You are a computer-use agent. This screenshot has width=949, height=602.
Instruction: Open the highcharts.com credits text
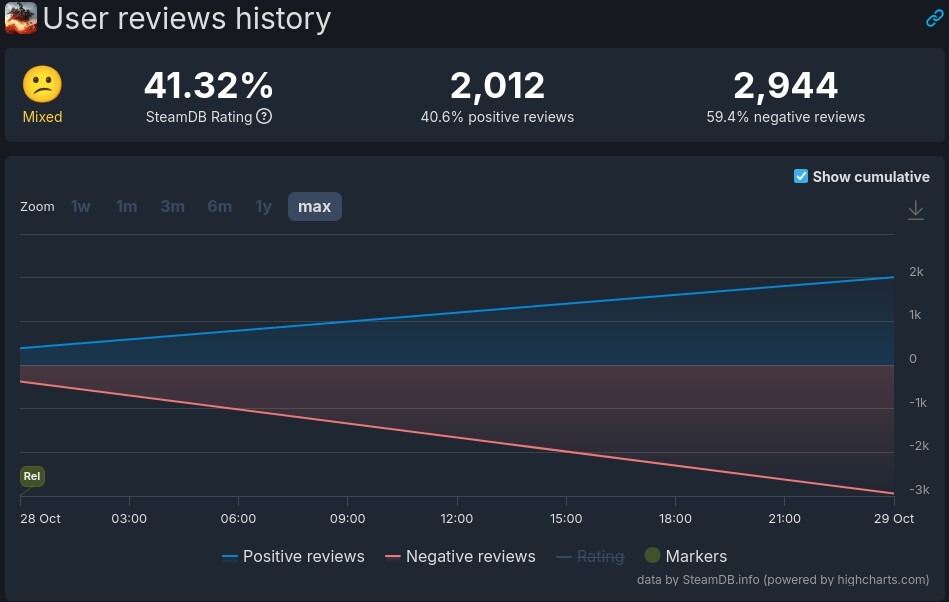(783, 580)
